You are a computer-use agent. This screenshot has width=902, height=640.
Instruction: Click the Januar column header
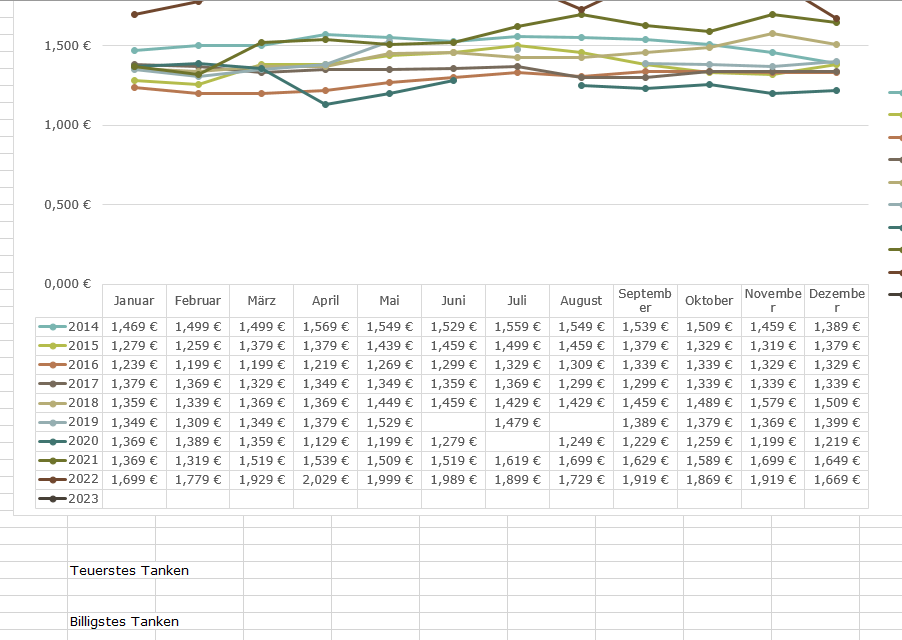(134, 301)
